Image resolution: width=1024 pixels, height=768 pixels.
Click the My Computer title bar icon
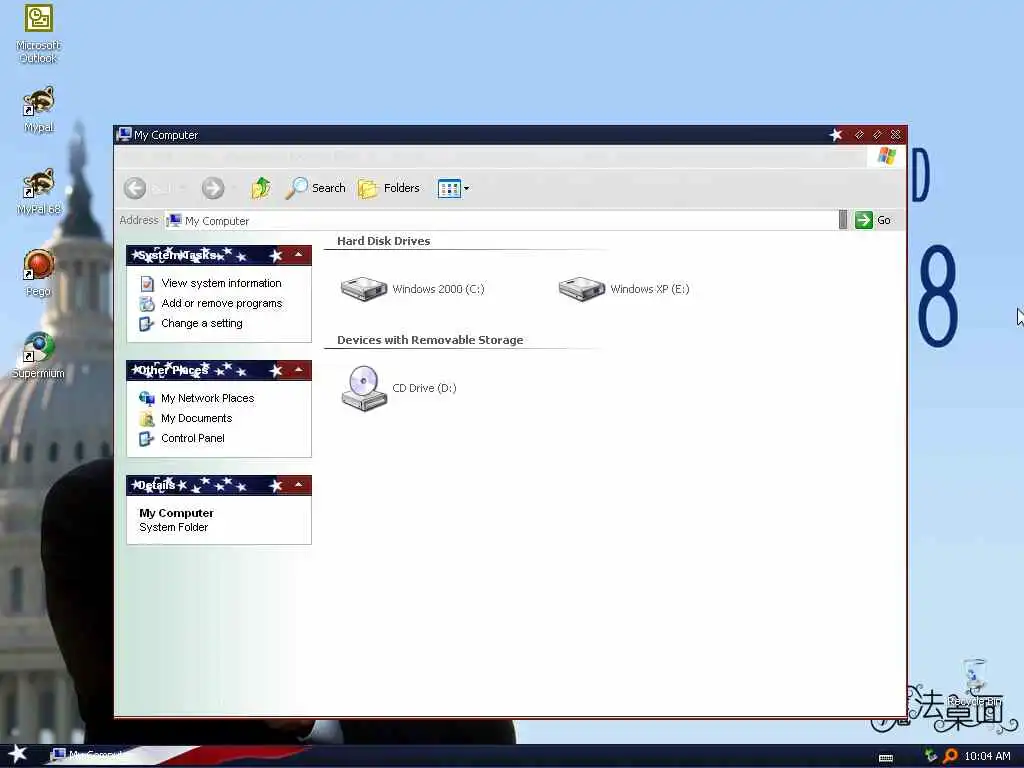pos(124,135)
